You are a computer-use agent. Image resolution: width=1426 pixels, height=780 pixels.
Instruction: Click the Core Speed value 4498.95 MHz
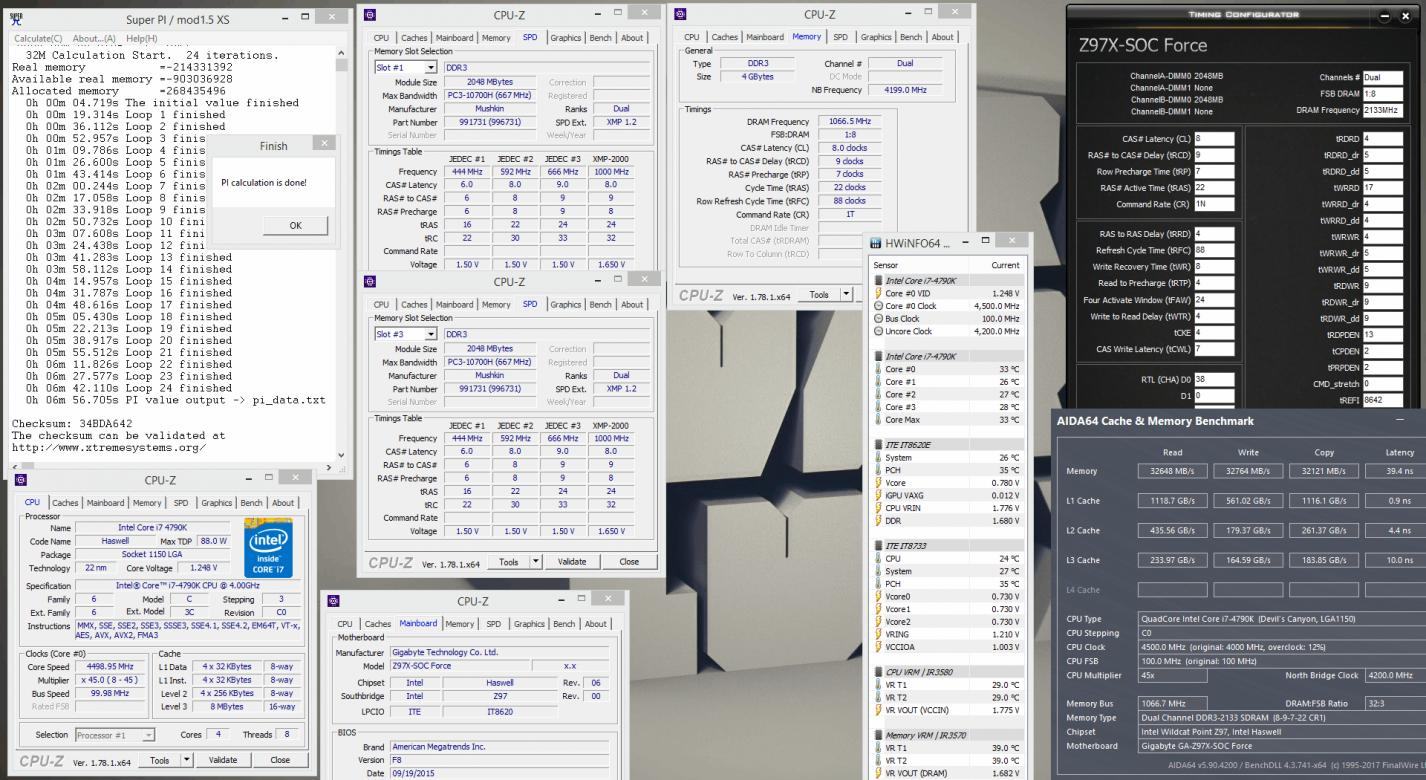(110, 666)
